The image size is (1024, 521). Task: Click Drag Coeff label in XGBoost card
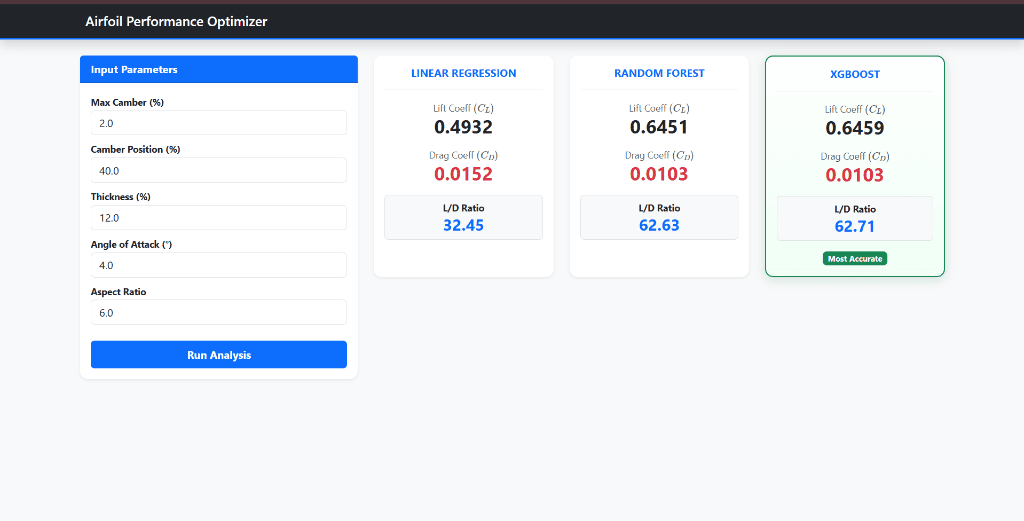(855, 157)
